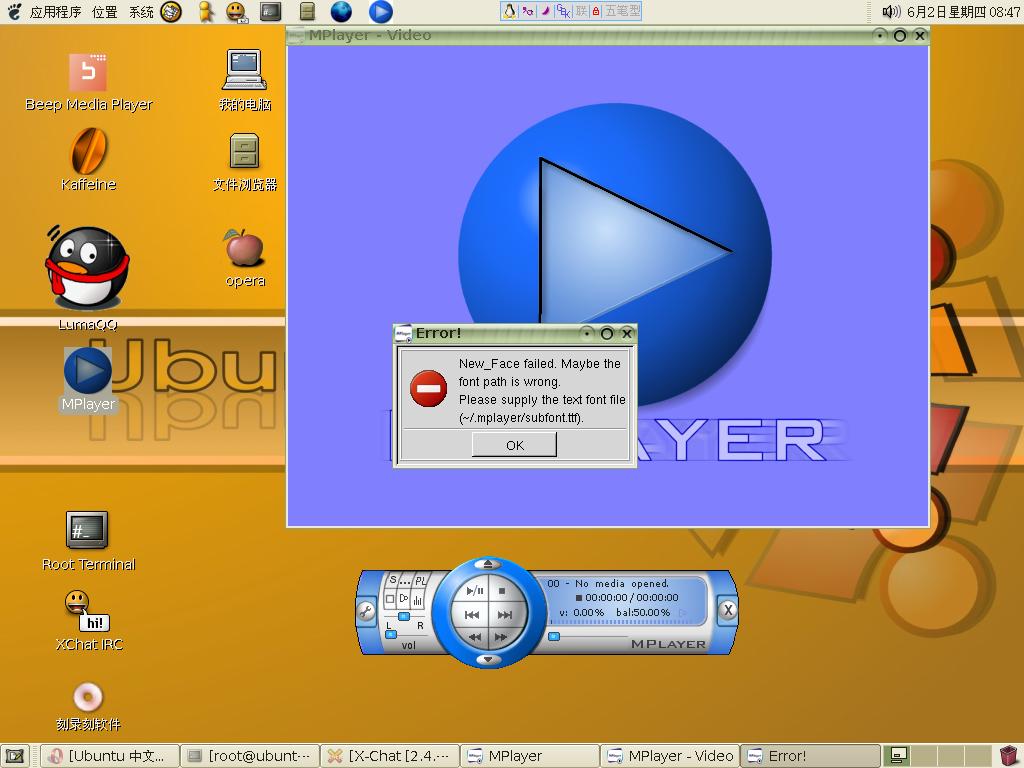Screen dimensions: 1024x768
Task: Launch the blue globe browser icon
Action: [x=341, y=11]
